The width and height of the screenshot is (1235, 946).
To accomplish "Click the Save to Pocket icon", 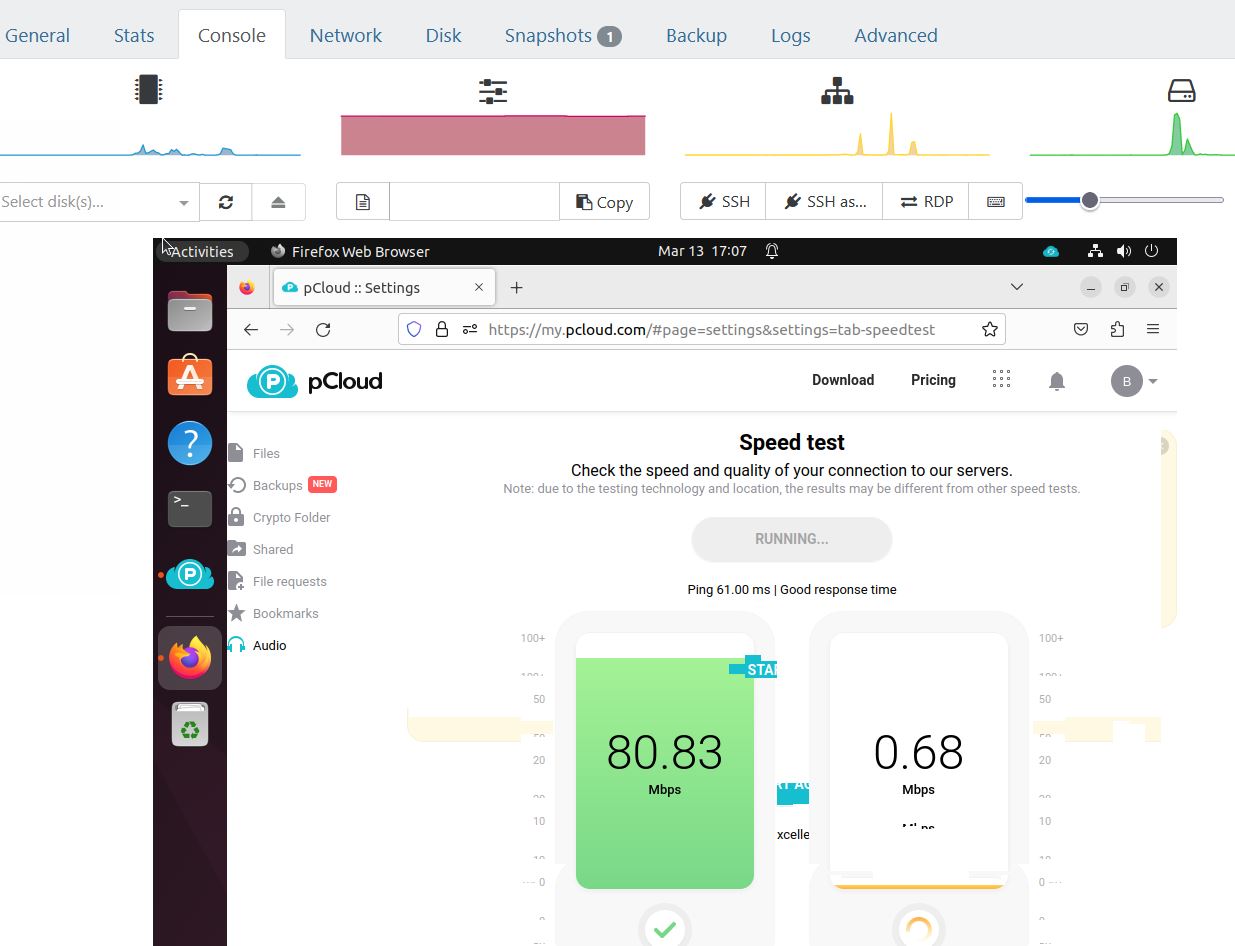I will 1081,329.
